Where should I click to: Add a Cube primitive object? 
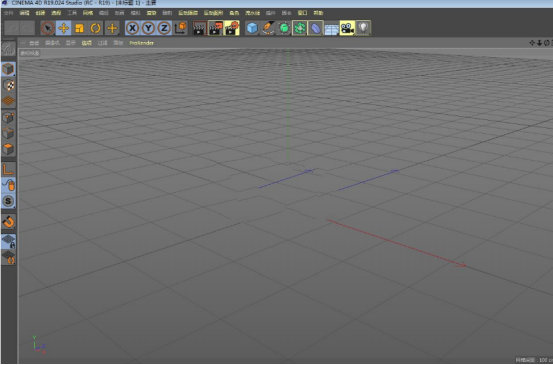tap(252, 28)
